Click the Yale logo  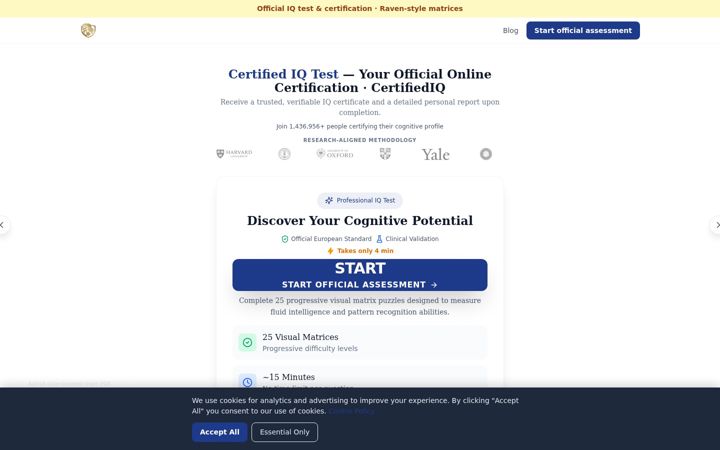click(x=435, y=154)
